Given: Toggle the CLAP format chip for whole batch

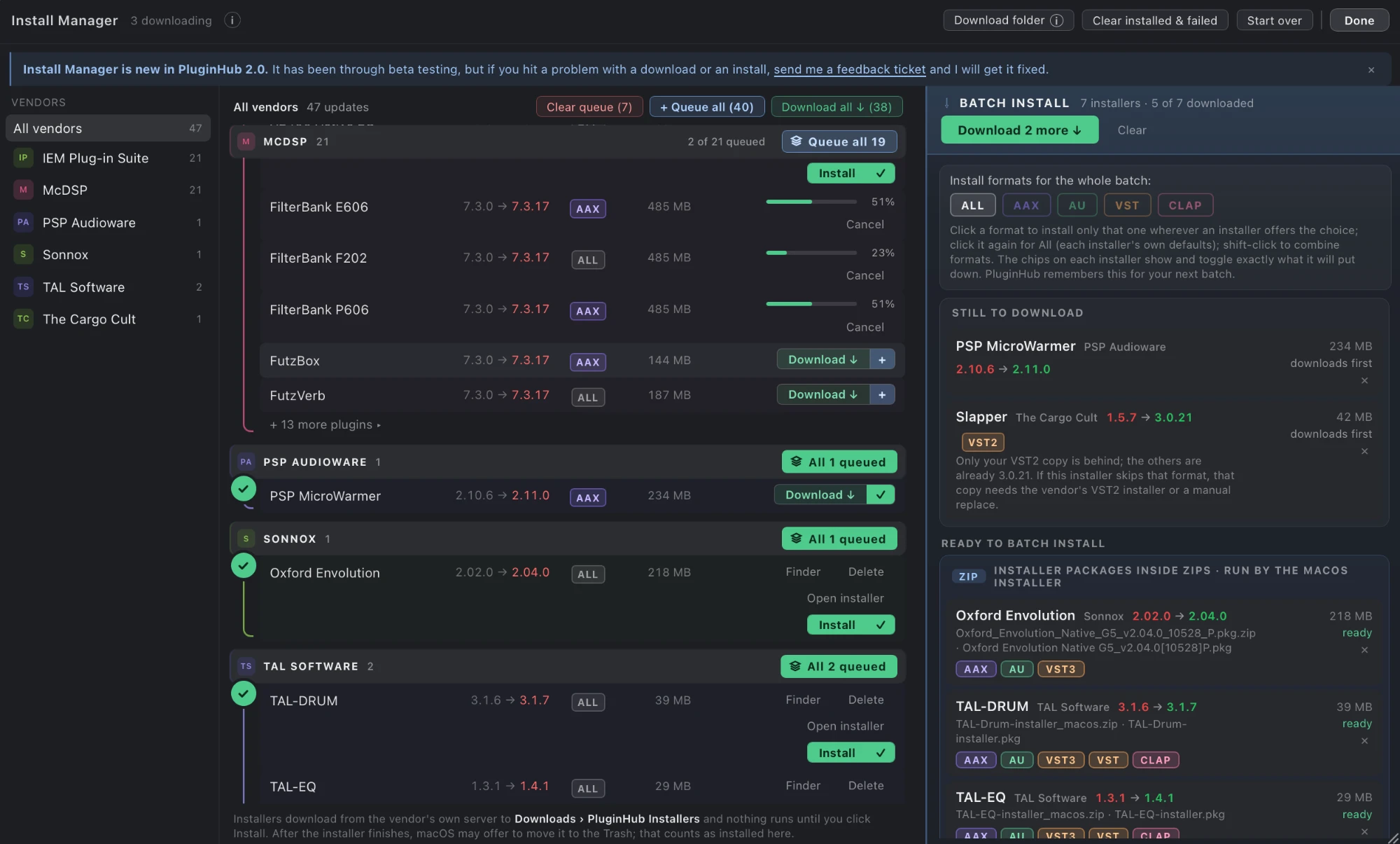Looking at the screenshot, I should click(1185, 205).
